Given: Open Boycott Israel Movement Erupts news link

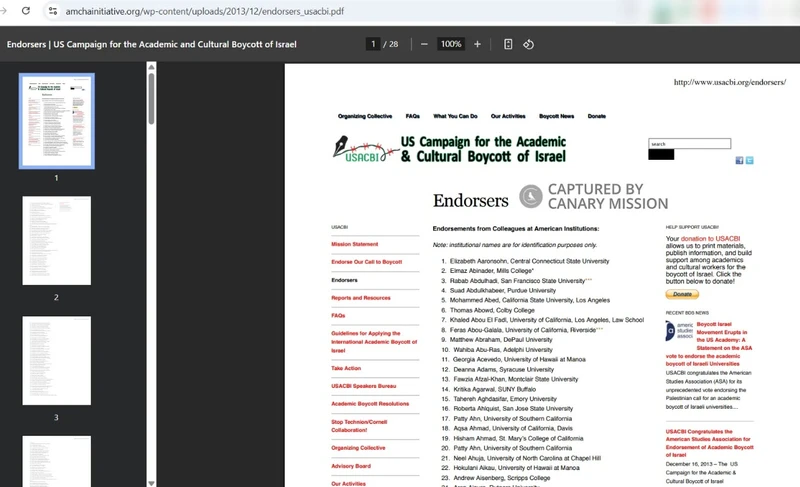Looking at the screenshot, I should (x=709, y=344).
